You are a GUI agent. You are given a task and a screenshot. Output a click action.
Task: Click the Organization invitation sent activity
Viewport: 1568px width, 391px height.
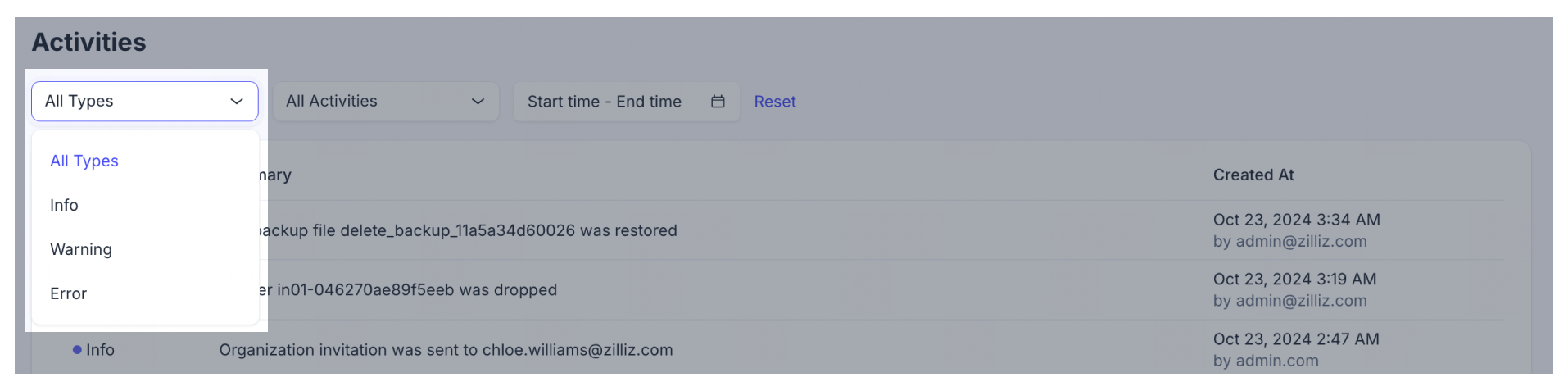tap(446, 350)
